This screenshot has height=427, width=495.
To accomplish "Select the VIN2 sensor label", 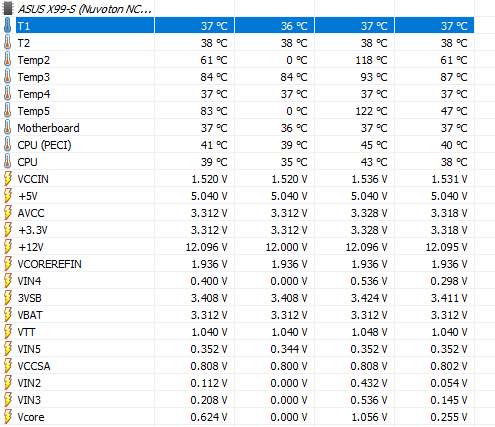I will tap(29, 383).
